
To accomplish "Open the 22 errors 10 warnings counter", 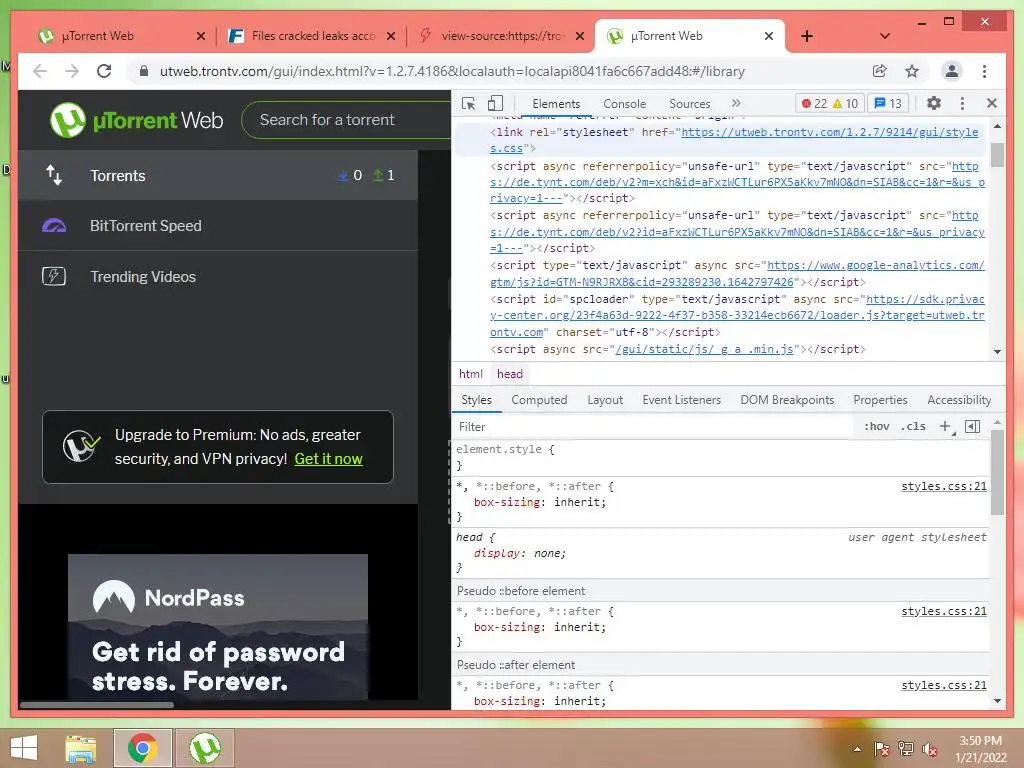I will tap(830, 104).
